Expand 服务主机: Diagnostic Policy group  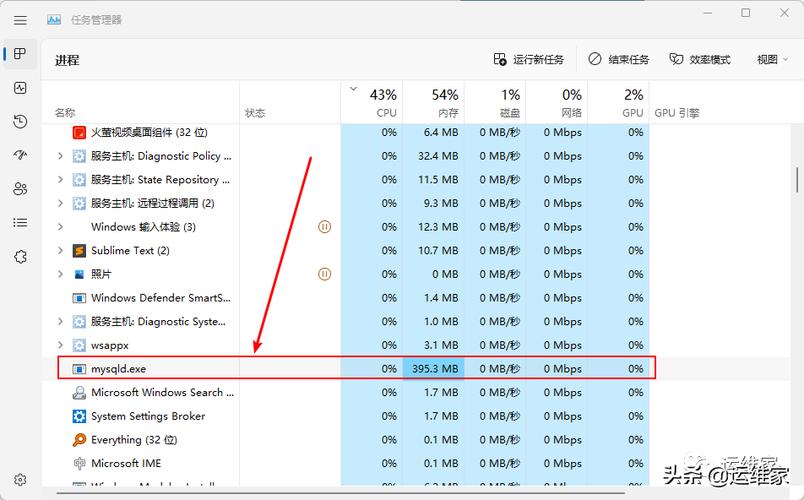click(x=60, y=156)
